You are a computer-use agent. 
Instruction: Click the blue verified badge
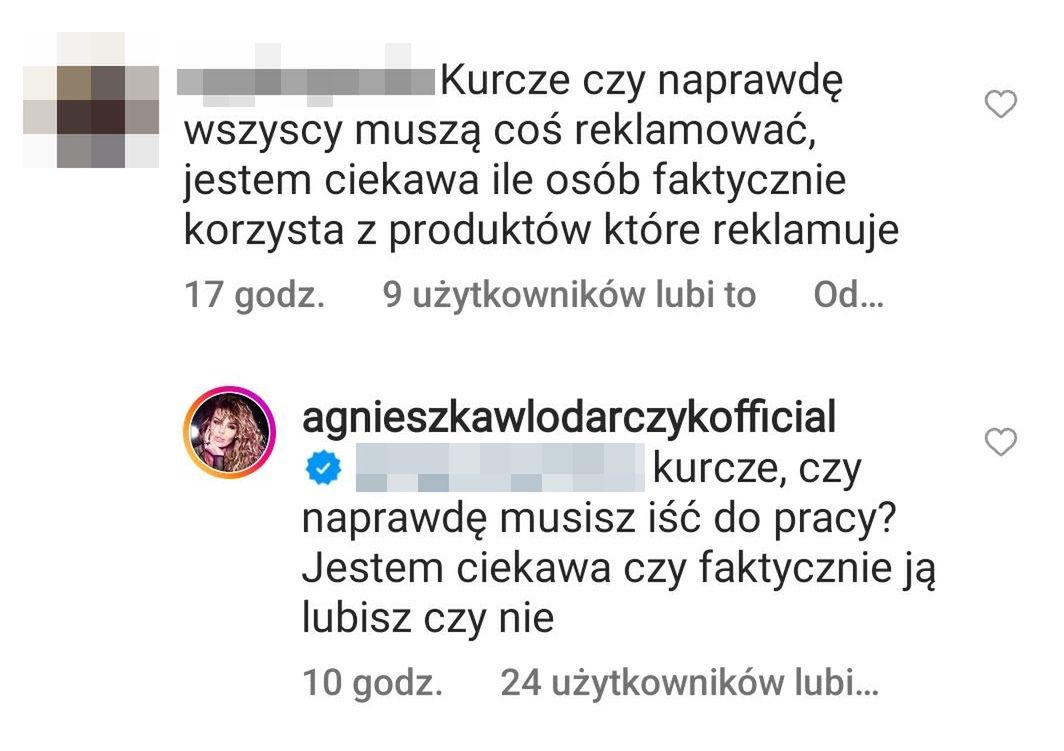pos(324,468)
